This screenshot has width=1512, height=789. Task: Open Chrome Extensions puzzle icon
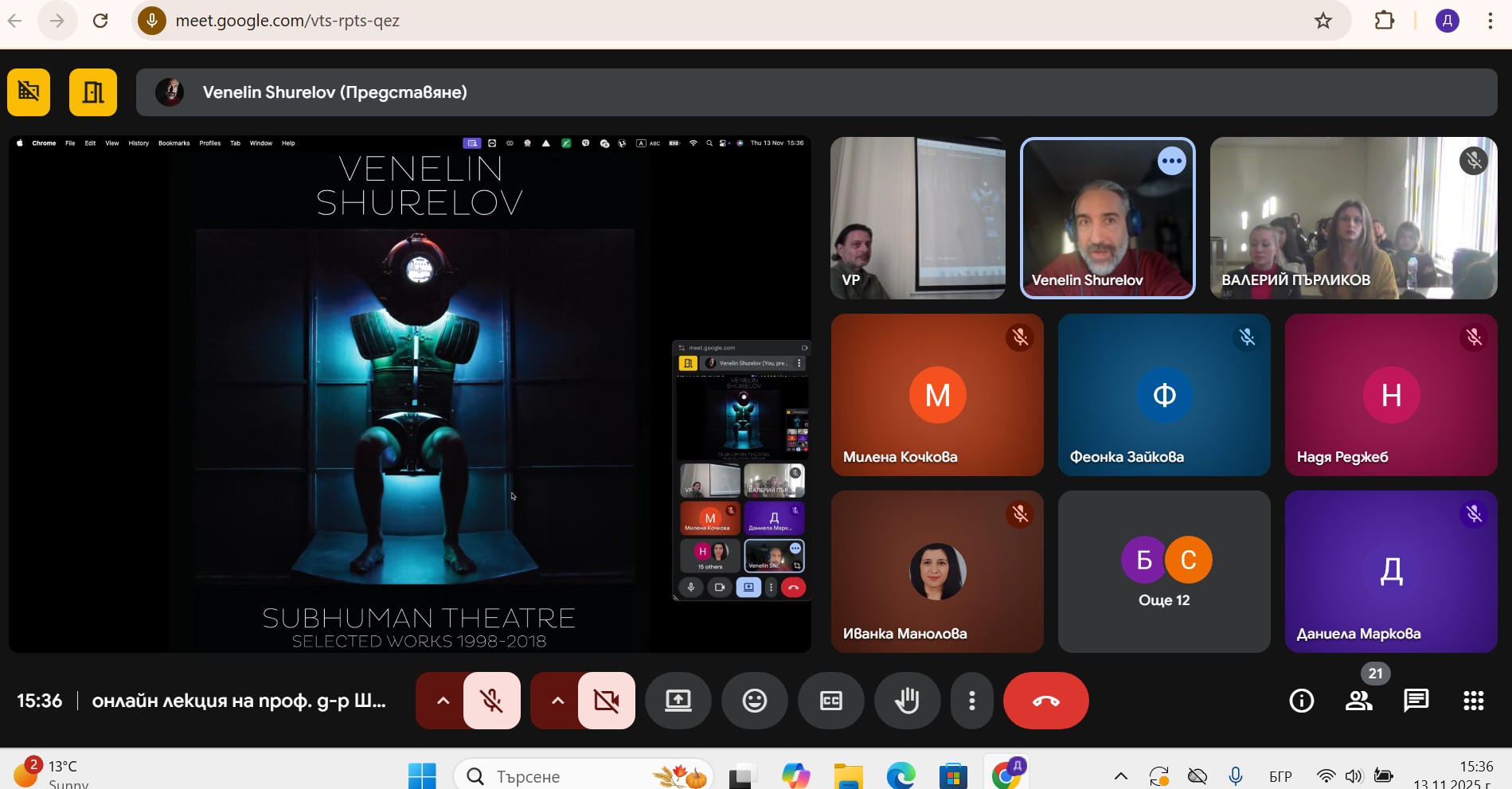tap(1385, 21)
